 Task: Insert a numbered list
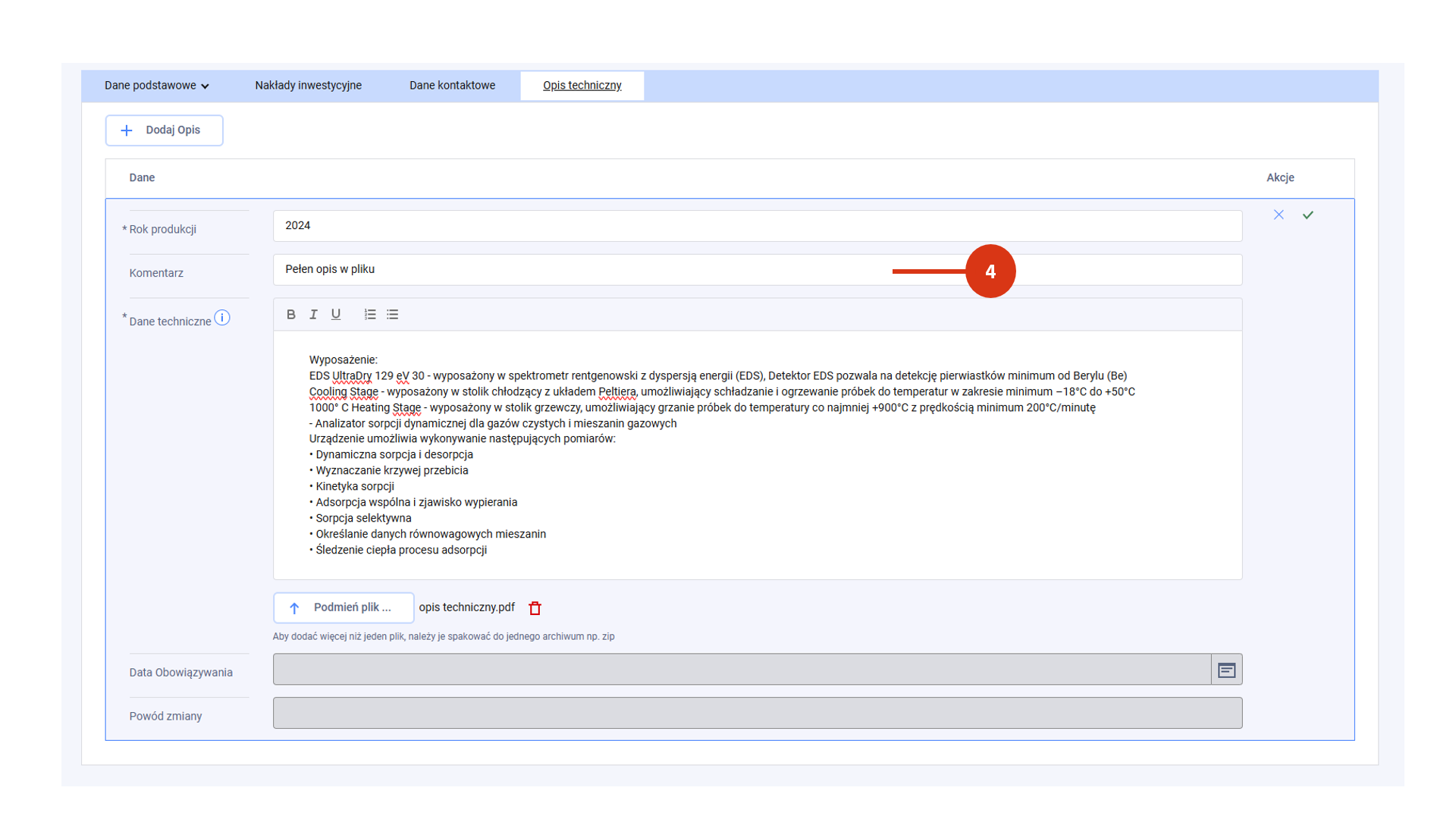click(x=370, y=314)
